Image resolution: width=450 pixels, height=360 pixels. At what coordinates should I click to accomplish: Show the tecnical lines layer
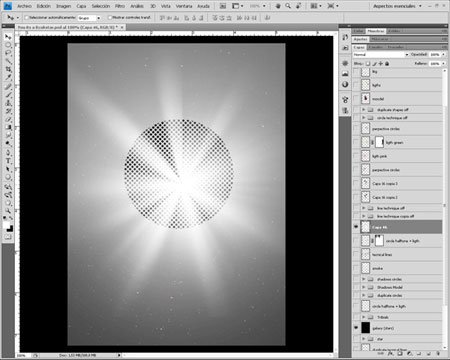pos(356,254)
